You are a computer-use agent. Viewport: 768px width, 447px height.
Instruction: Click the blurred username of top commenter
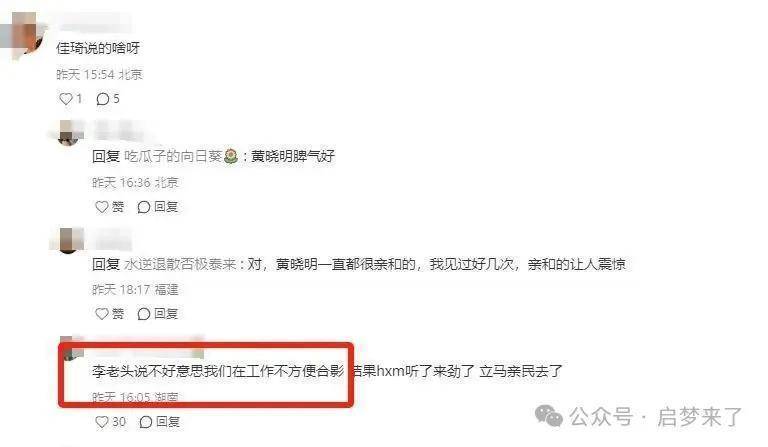click(x=93, y=22)
